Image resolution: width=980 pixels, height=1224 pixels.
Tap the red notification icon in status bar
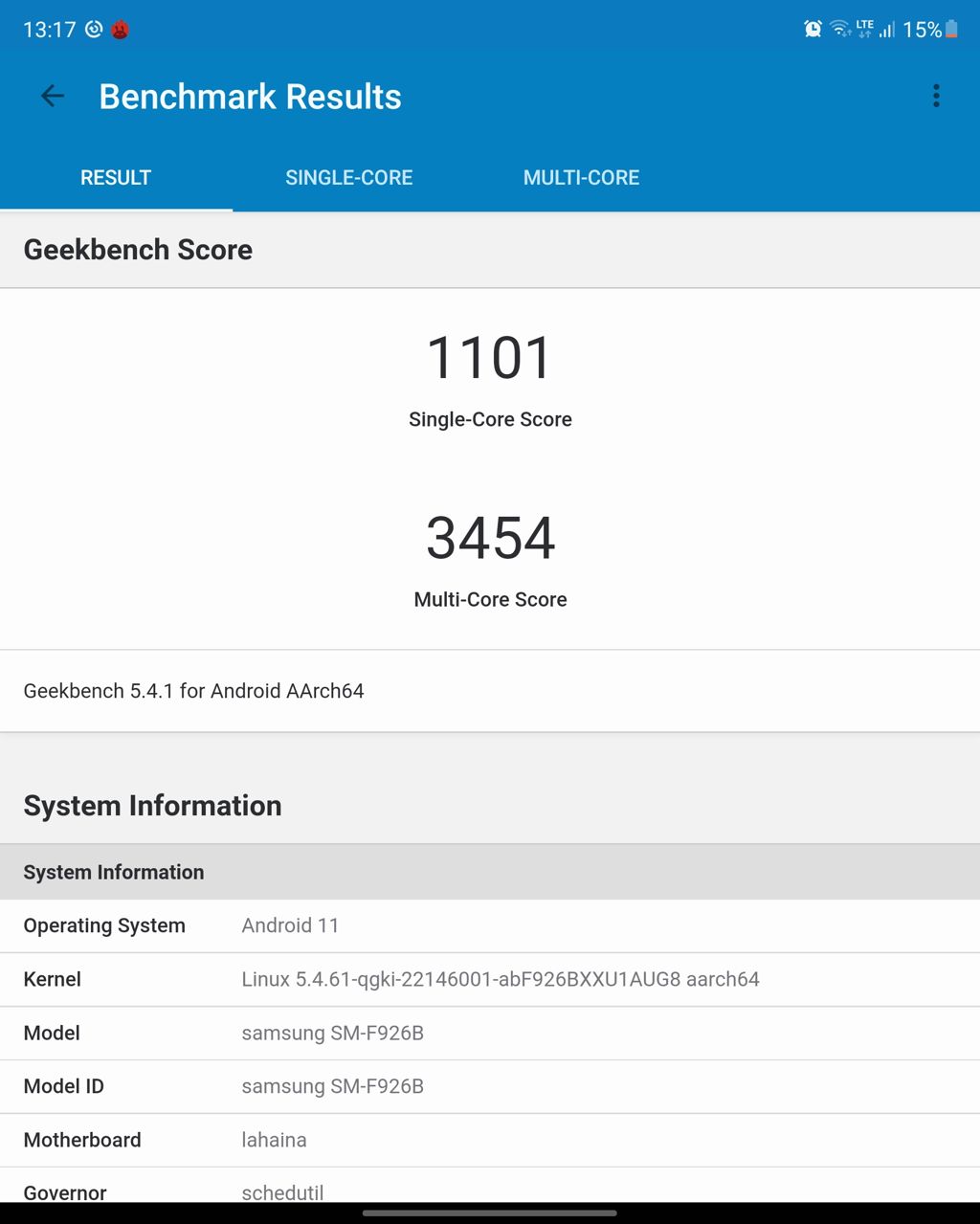pos(120,30)
